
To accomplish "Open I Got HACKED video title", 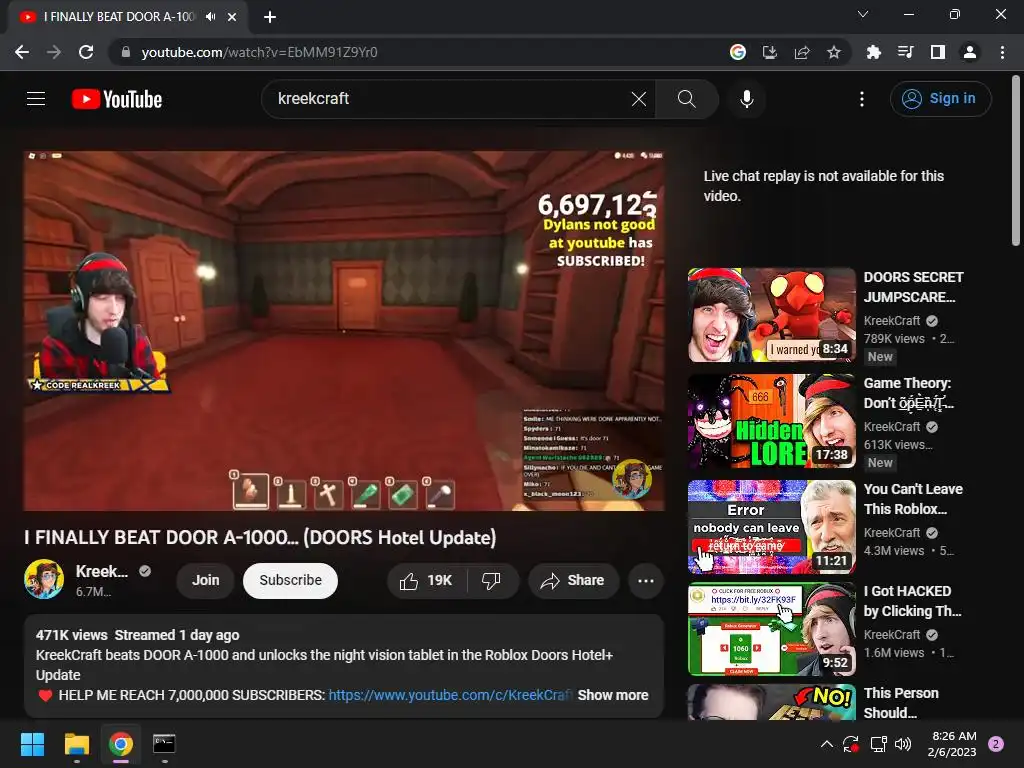I will coord(912,601).
